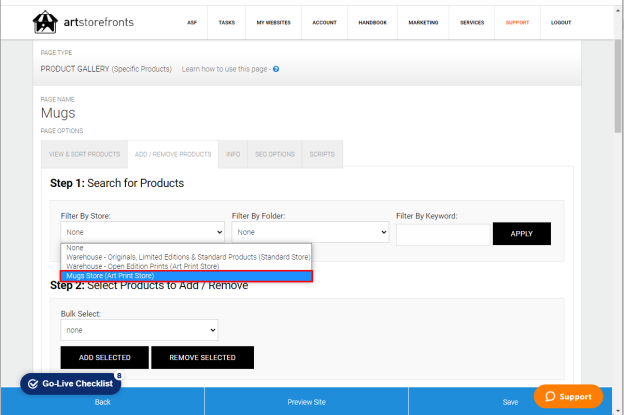This screenshot has width=624, height=415.
Task: Open the Scripts tab
Action: point(322,154)
